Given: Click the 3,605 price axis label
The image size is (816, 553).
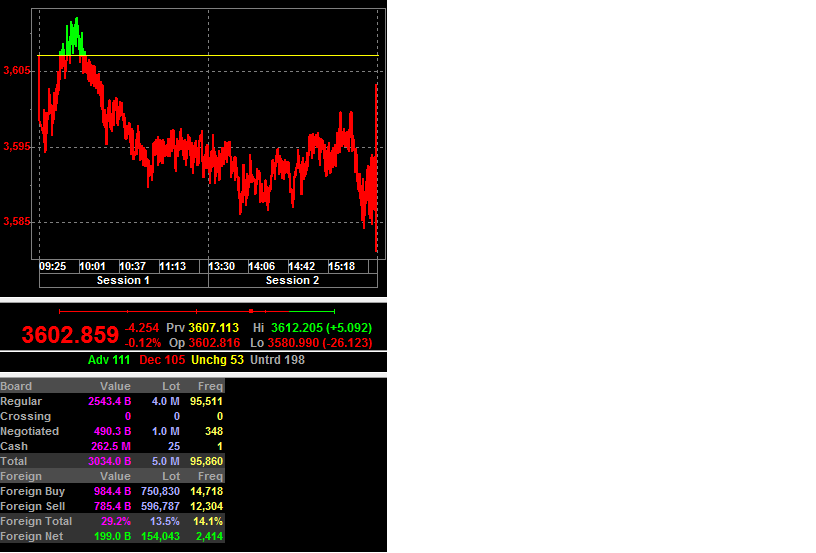Looking at the screenshot, I should coord(17,71).
